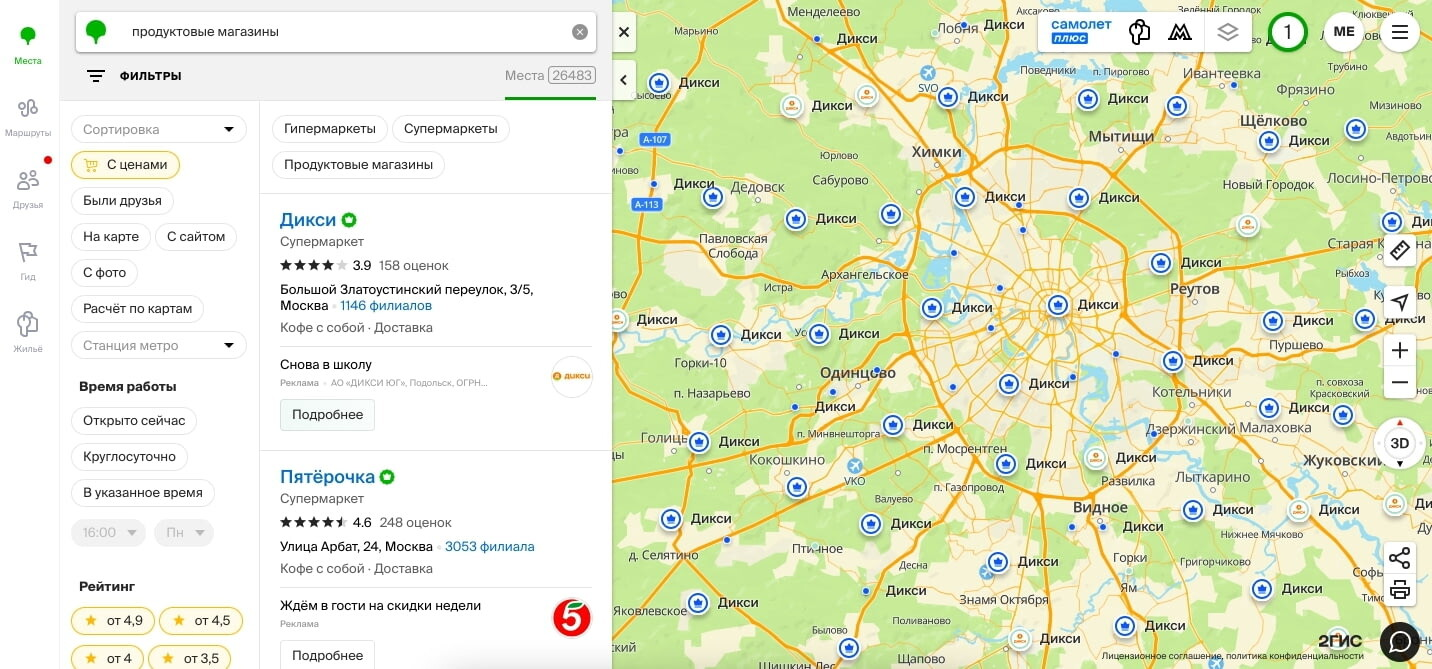
Task: Collapse the results panel with chevron
Action: [624, 80]
